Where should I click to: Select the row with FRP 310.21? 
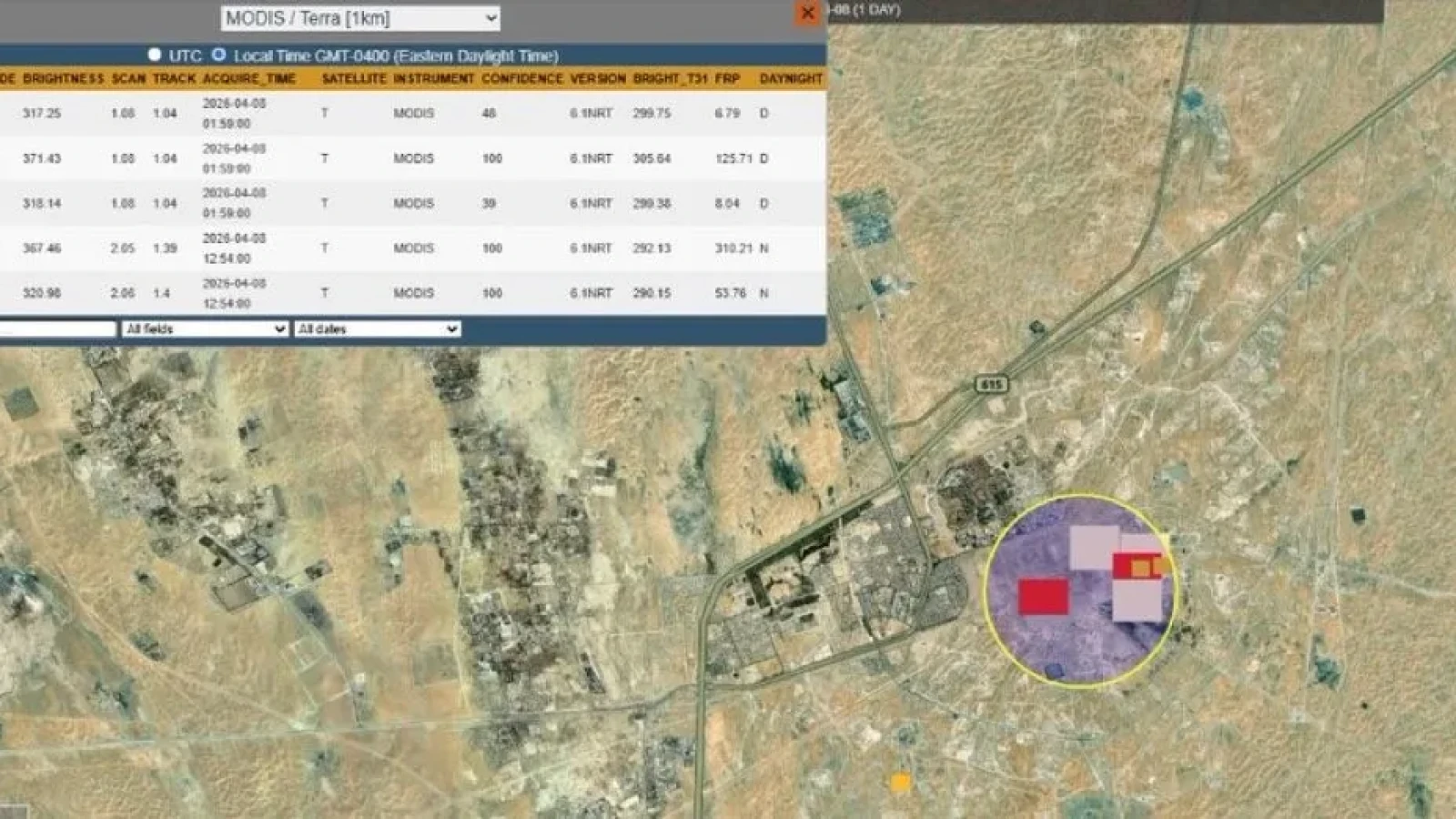[733, 248]
